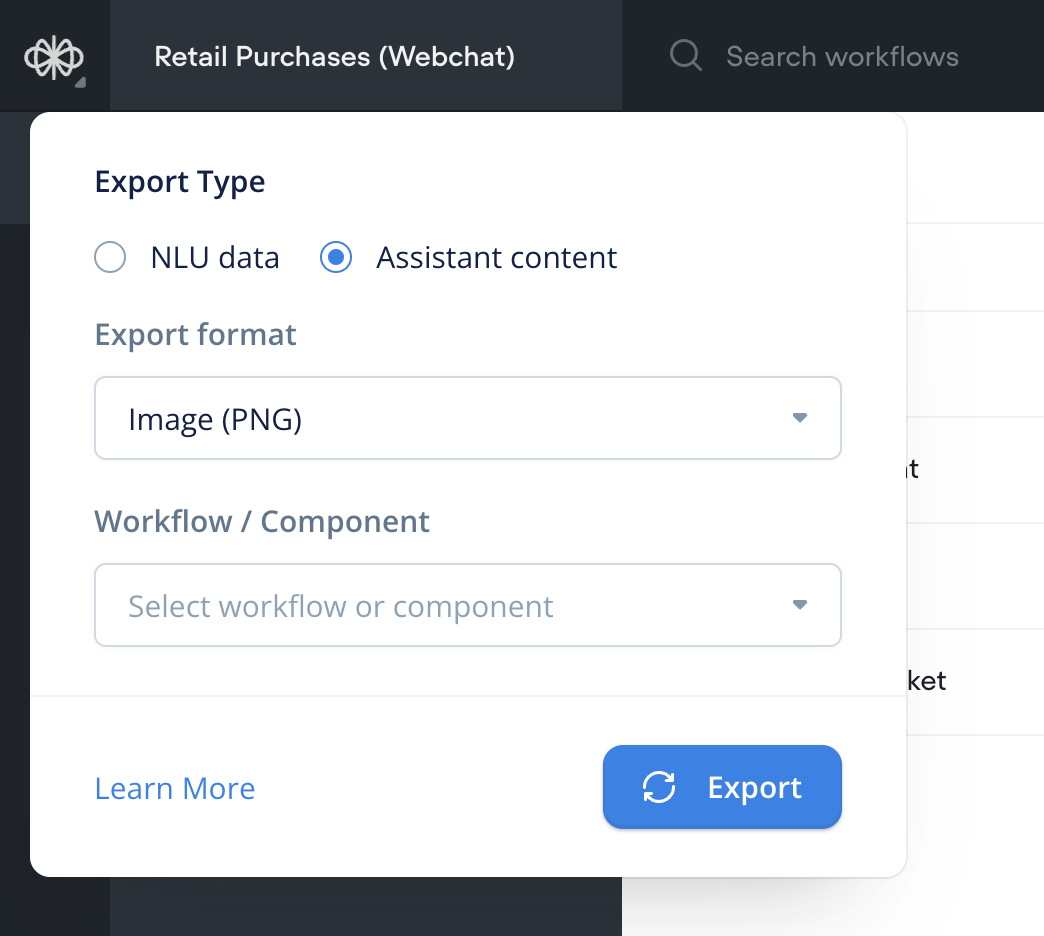Image resolution: width=1044 pixels, height=936 pixels.
Task: Click the NLU data option label
Action: pyautogui.click(x=214, y=257)
